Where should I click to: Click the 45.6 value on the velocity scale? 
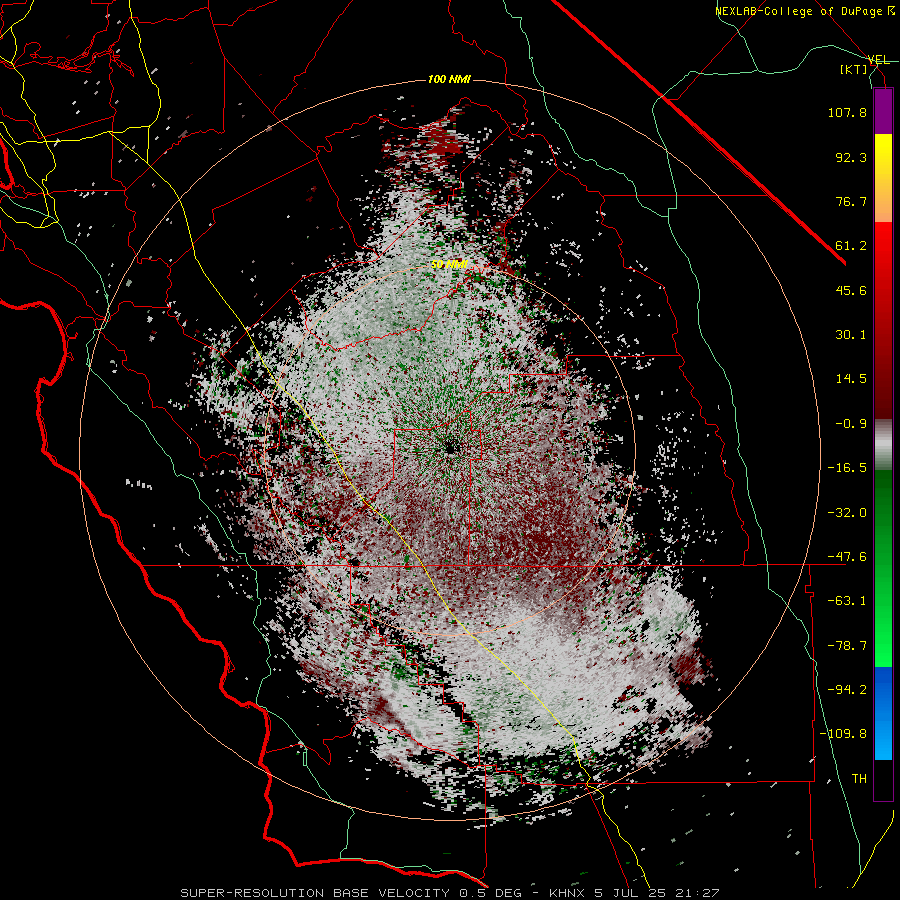point(851,290)
